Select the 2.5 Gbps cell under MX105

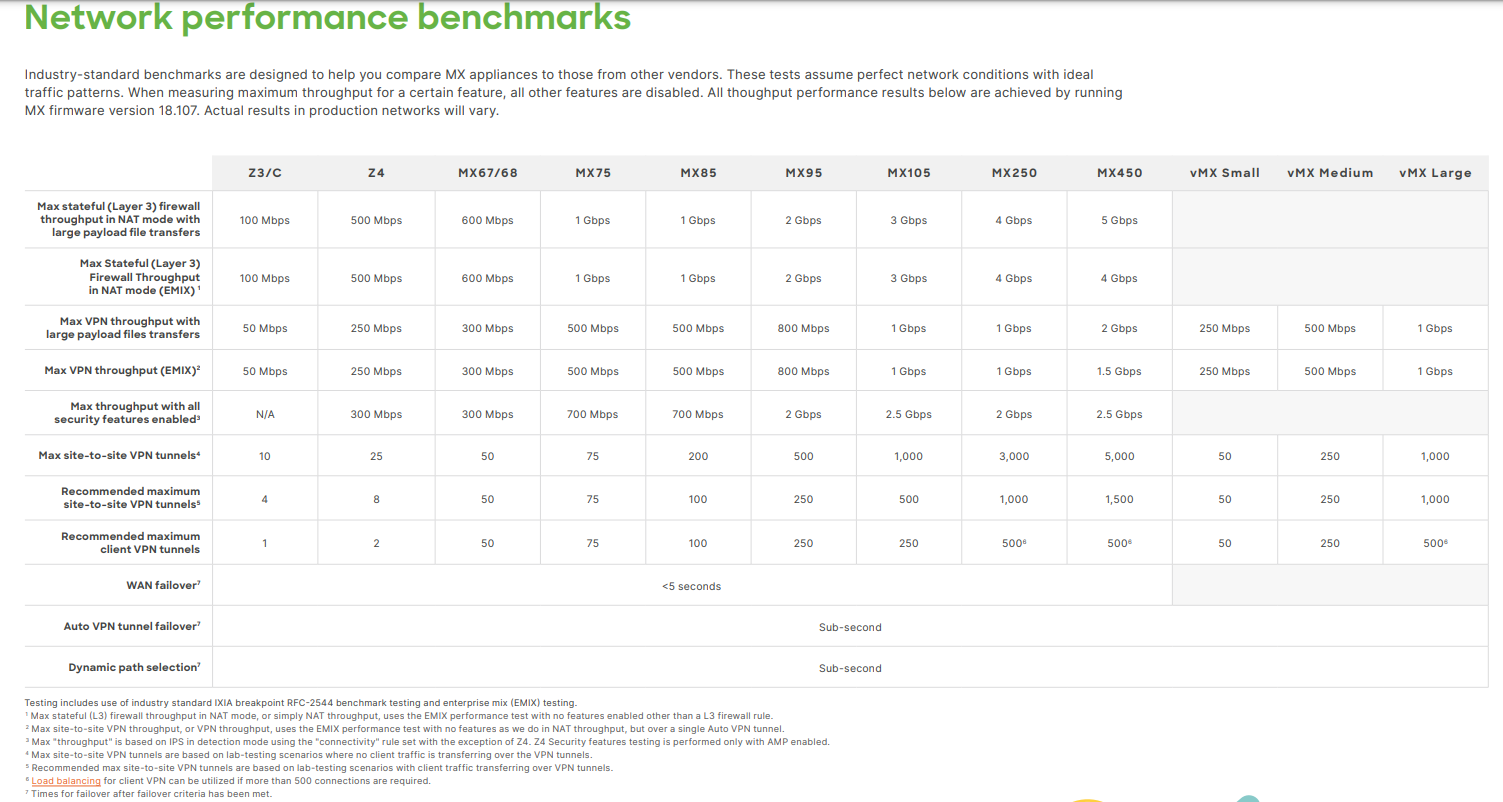[908, 413]
